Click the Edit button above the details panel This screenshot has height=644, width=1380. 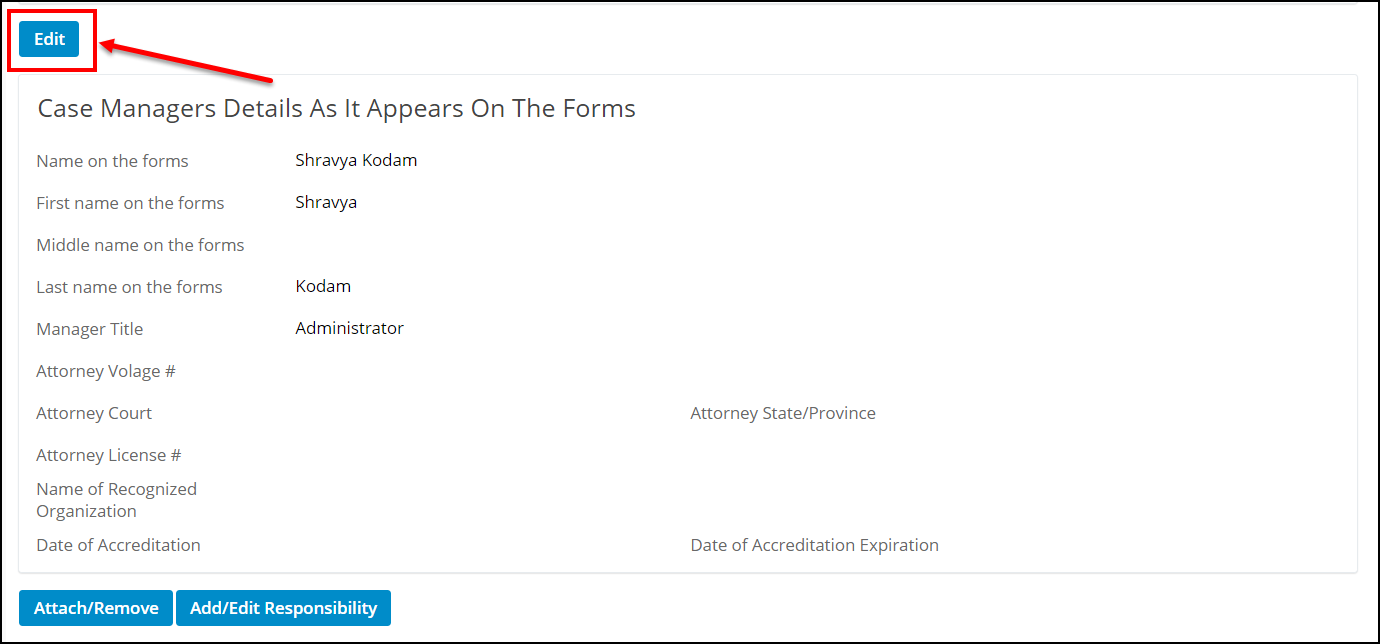(x=48, y=39)
